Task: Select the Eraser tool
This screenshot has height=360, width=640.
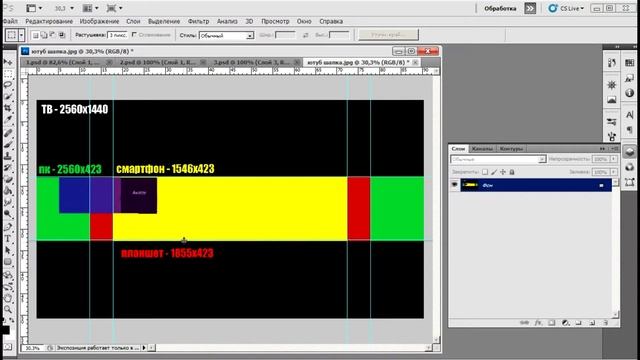Action: (8, 179)
